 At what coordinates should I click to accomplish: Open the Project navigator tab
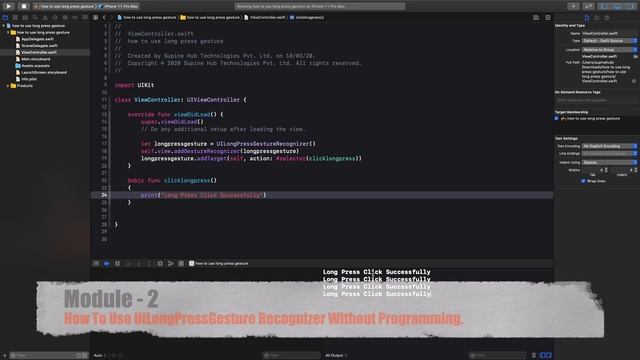pyautogui.click(x=5, y=18)
